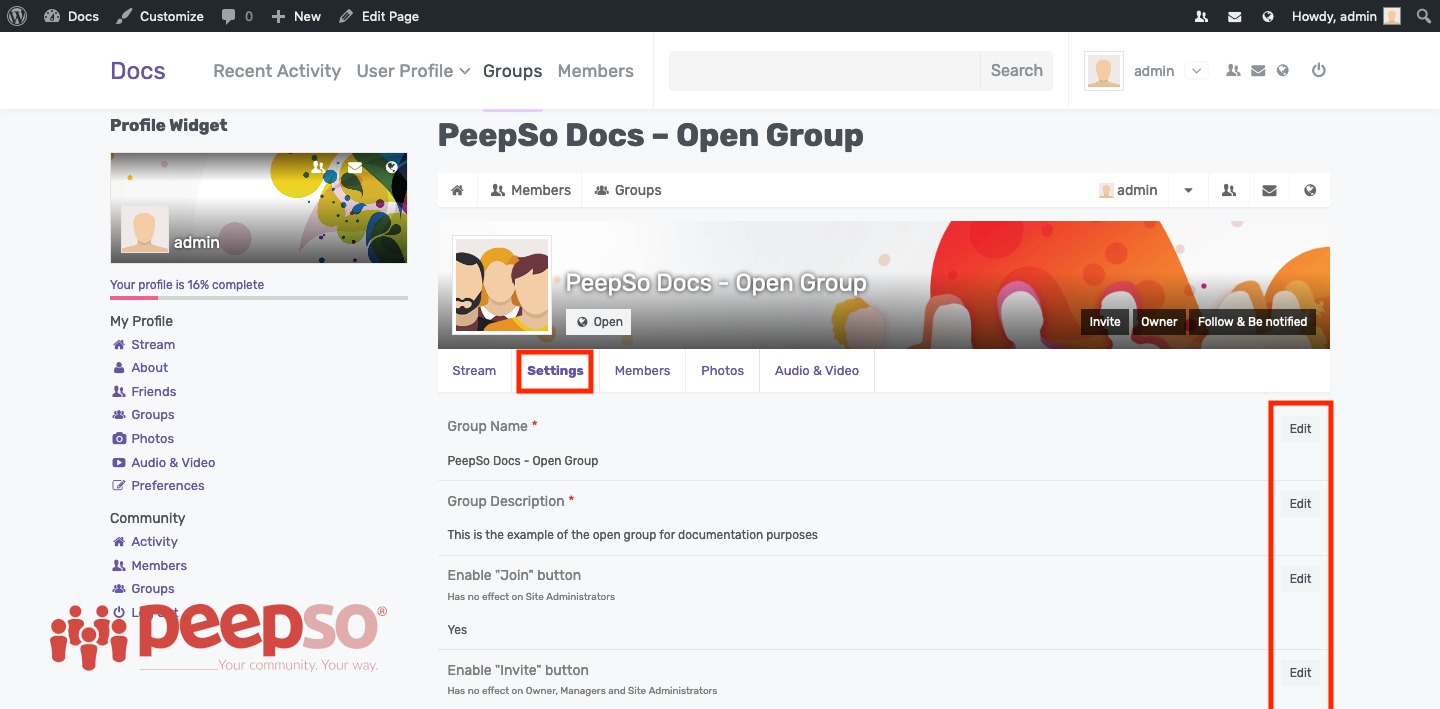Open Members in the main navigation

pos(596,71)
